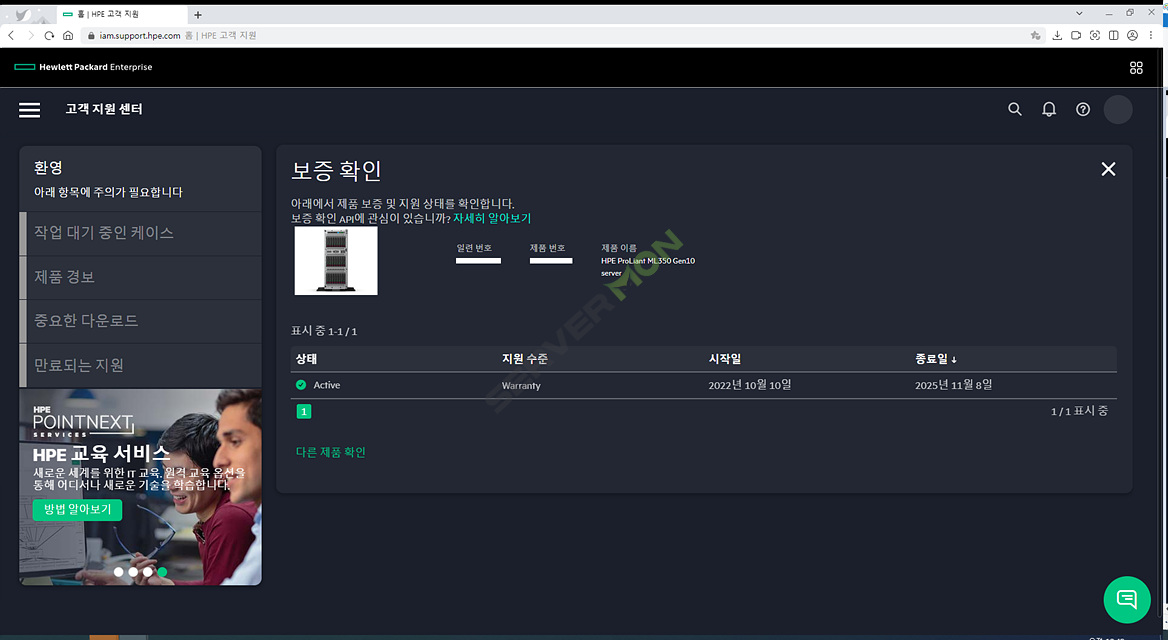Screen dimensions: 1168x640
Task: Click the video recorder toolbar icon
Action: click(x=1076, y=35)
